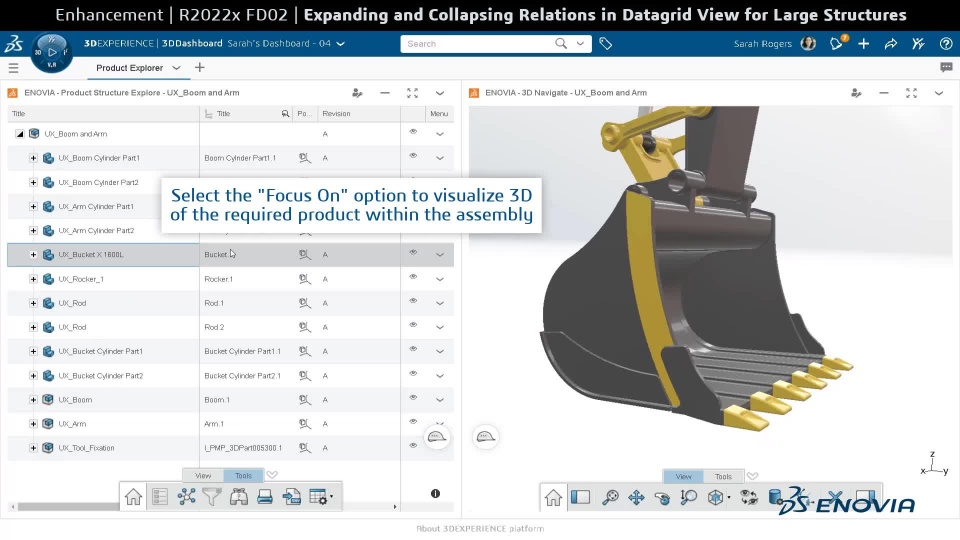Click the share arrow icon in top bar
Screen dimensions: 960x540
tap(891, 43)
